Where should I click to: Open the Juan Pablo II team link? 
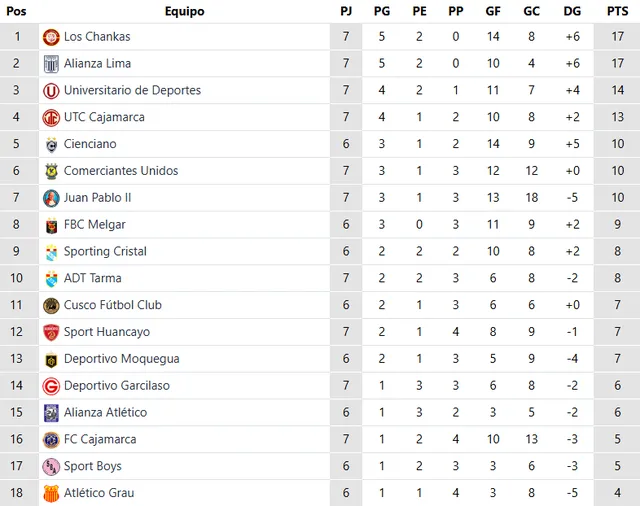point(97,198)
